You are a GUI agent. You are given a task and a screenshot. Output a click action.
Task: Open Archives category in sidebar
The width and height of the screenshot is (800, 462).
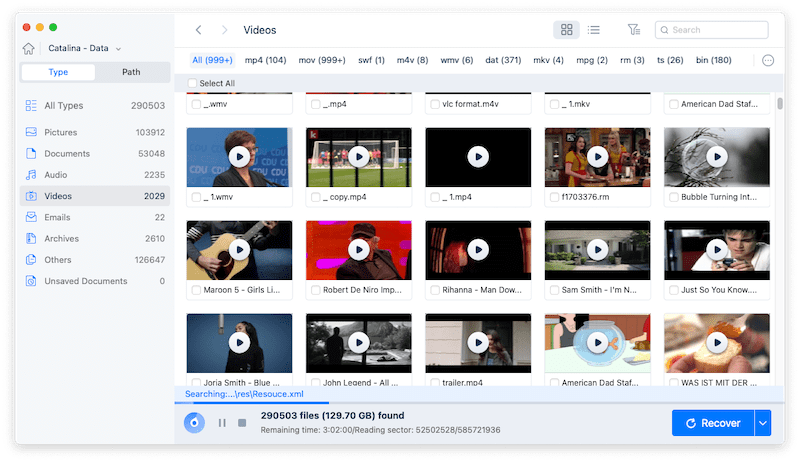95,239
